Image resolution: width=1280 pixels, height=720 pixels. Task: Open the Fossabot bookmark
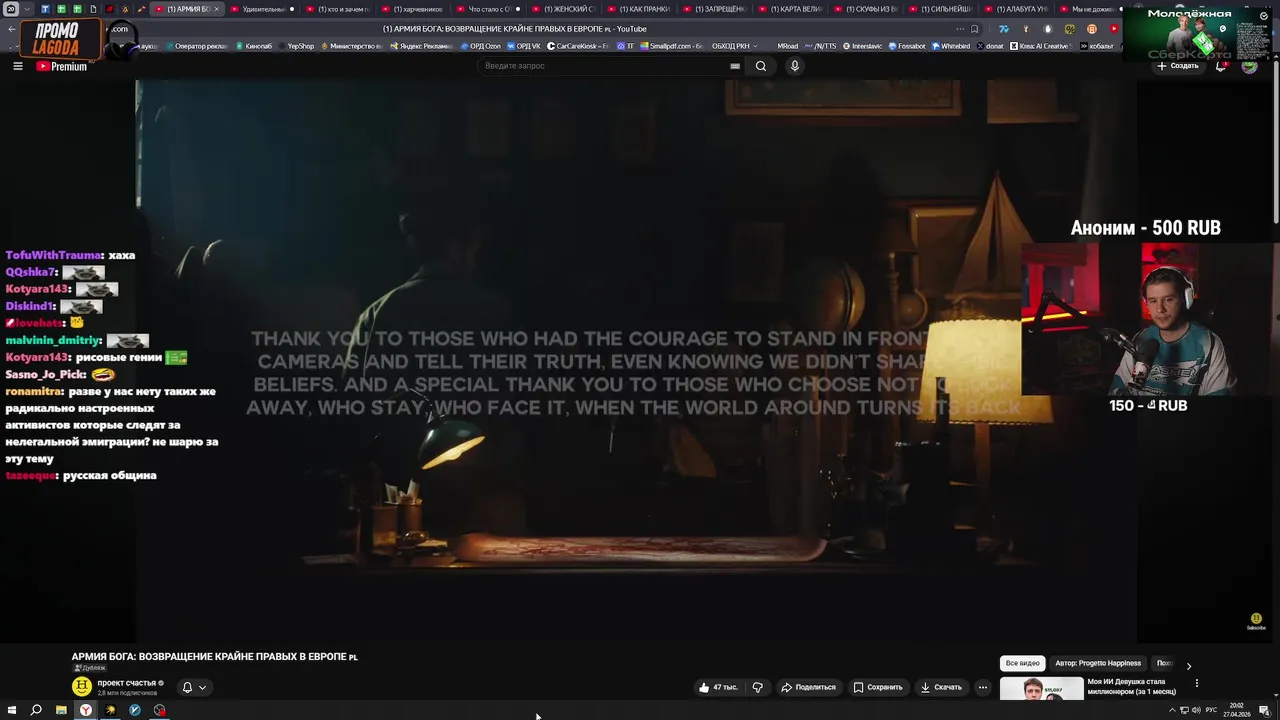point(907,46)
